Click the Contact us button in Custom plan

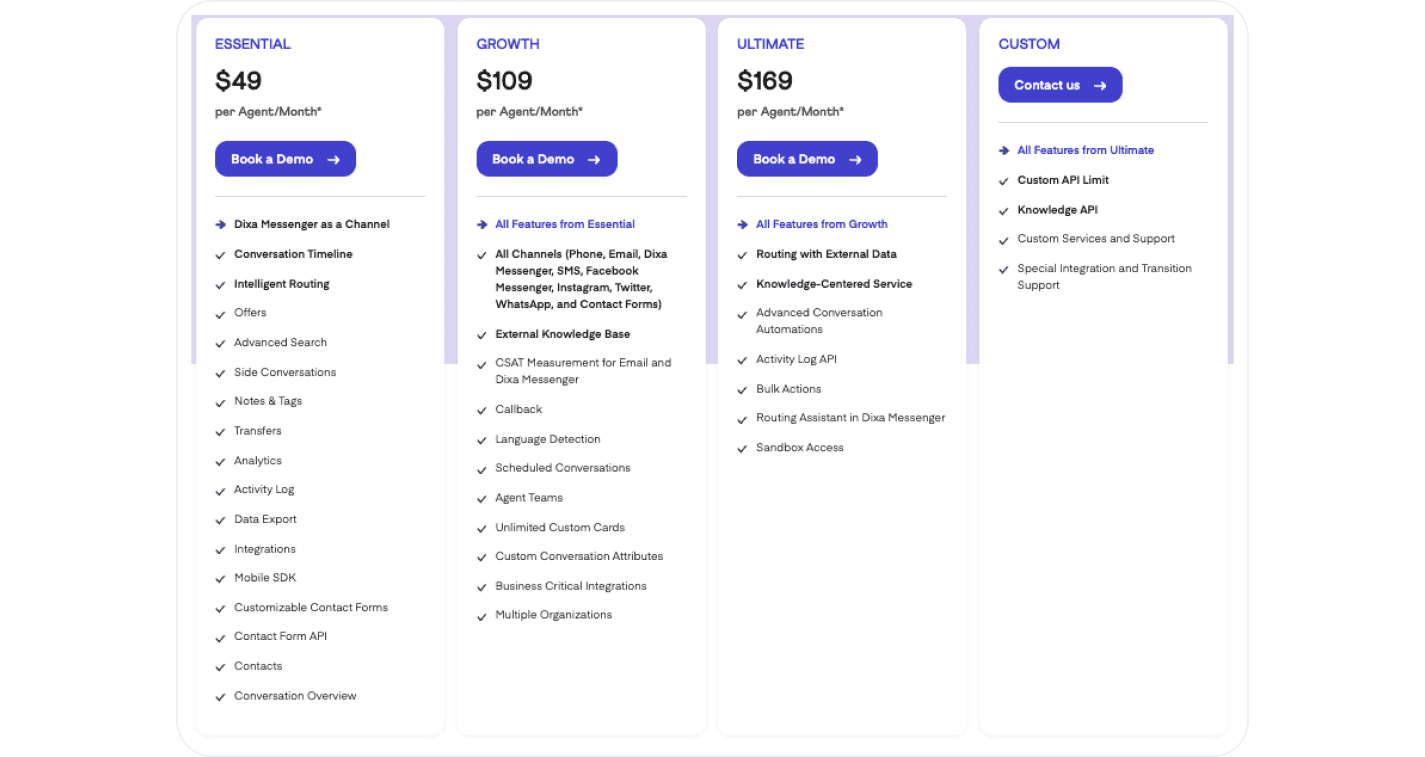[1060, 85]
